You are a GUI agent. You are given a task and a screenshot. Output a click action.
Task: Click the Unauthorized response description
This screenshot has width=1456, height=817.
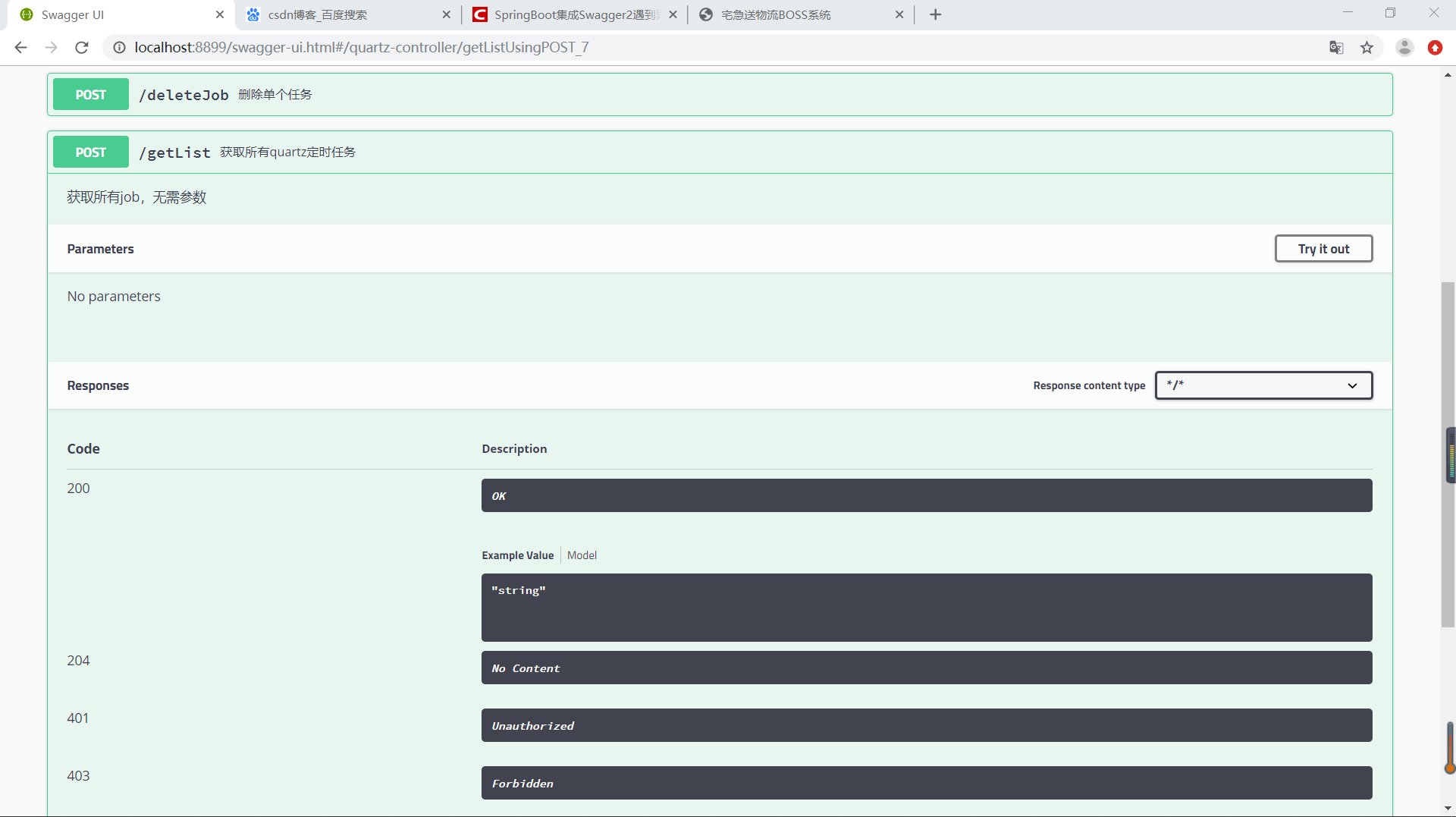(927, 725)
